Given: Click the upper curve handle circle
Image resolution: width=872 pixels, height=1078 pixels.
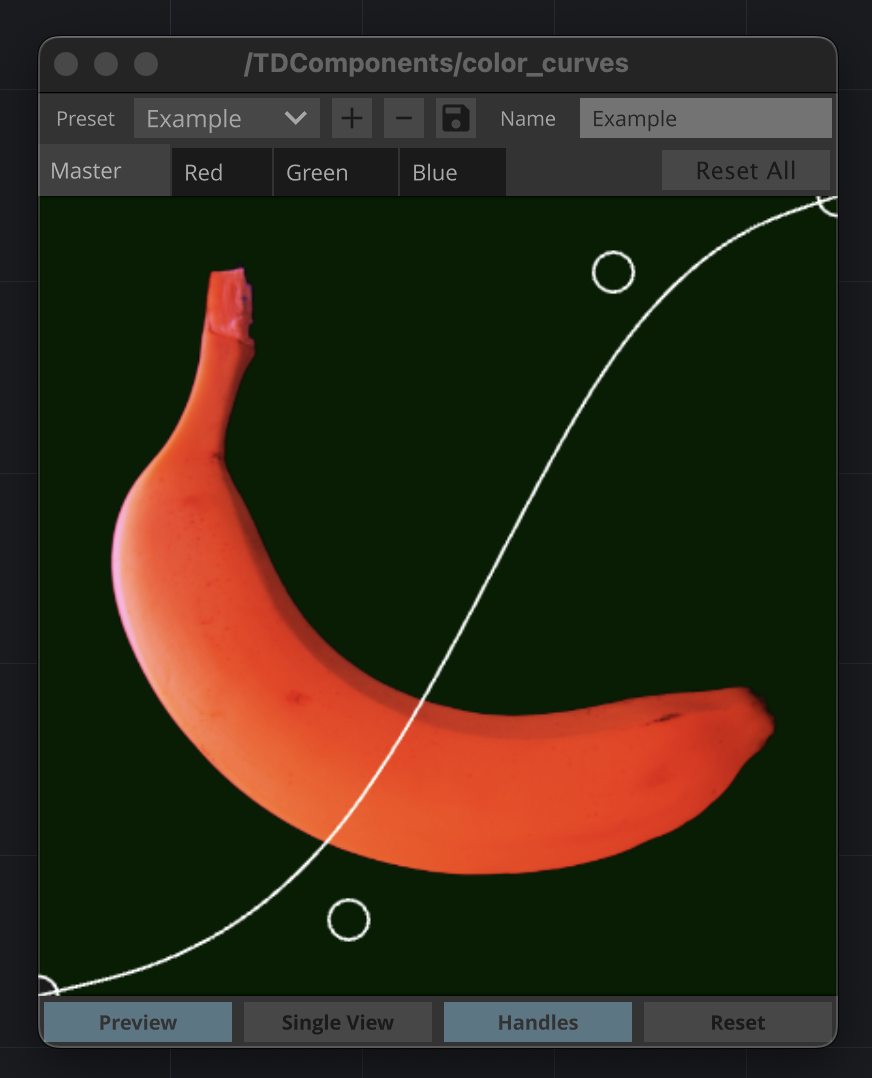Looking at the screenshot, I should click(613, 272).
